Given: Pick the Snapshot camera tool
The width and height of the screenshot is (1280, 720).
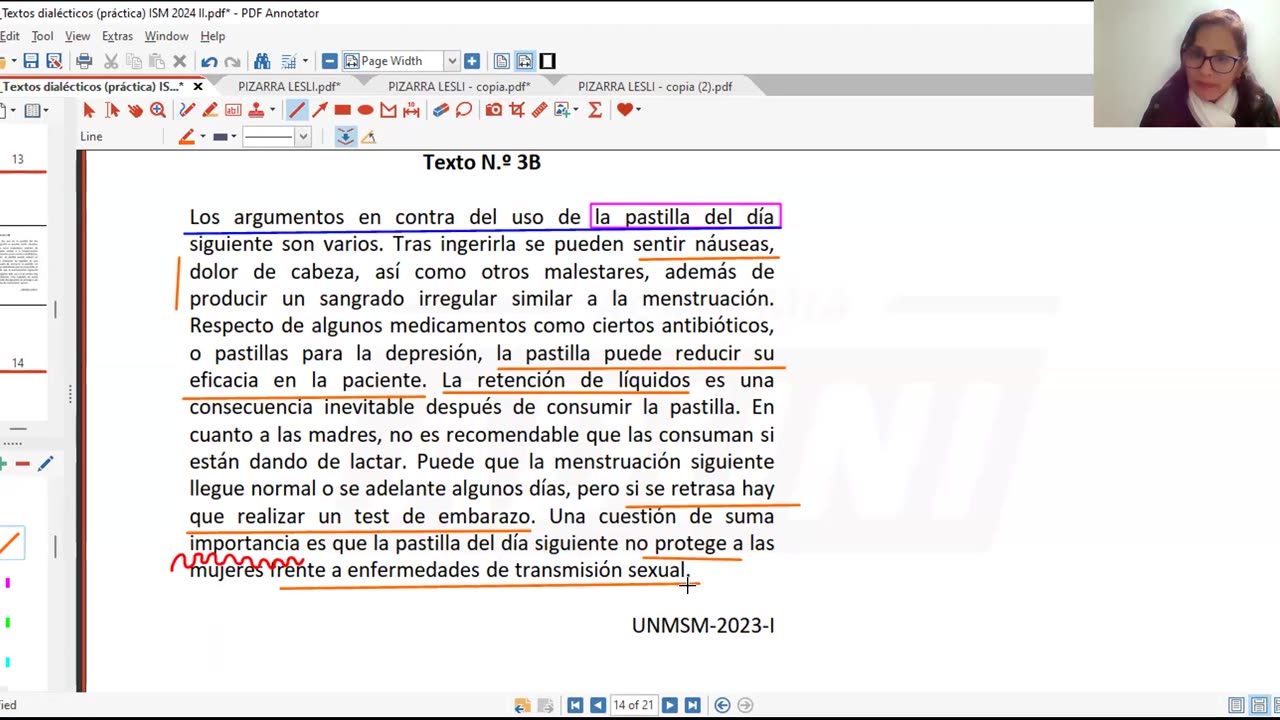Looking at the screenshot, I should tap(494, 110).
